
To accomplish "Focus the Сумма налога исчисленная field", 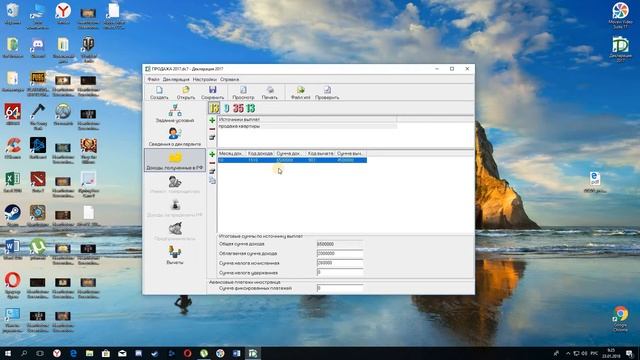I will pyautogui.click(x=340, y=263).
